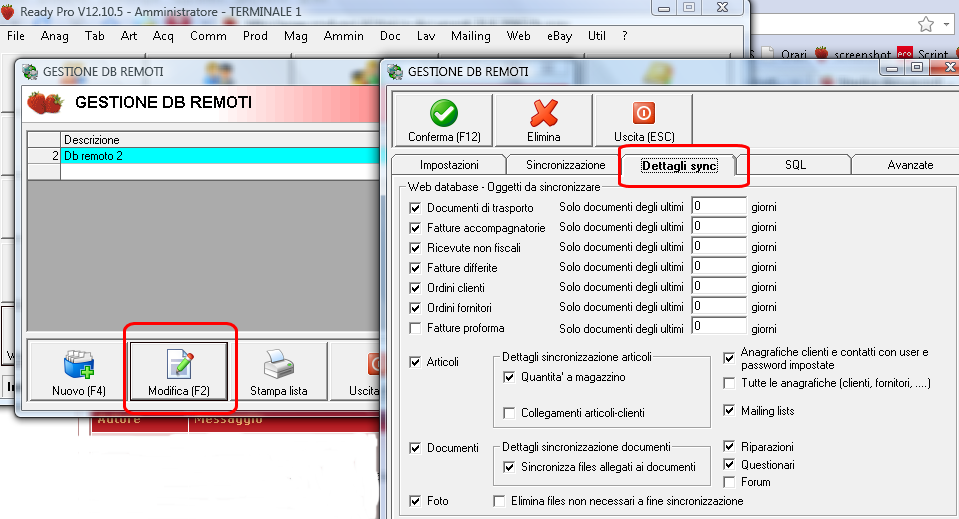Screen dimensions: 959x519
Task: Uncheck Fatture accompagnatorie checkbox
Action: pos(415,228)
